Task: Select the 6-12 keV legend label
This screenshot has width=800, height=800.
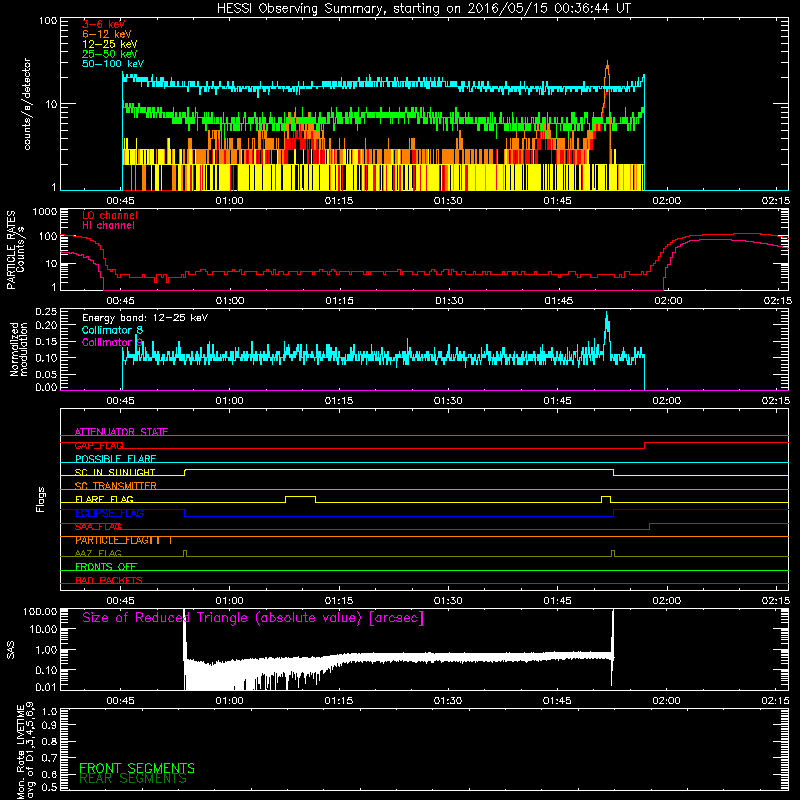Action: click(x=107, y=34)
